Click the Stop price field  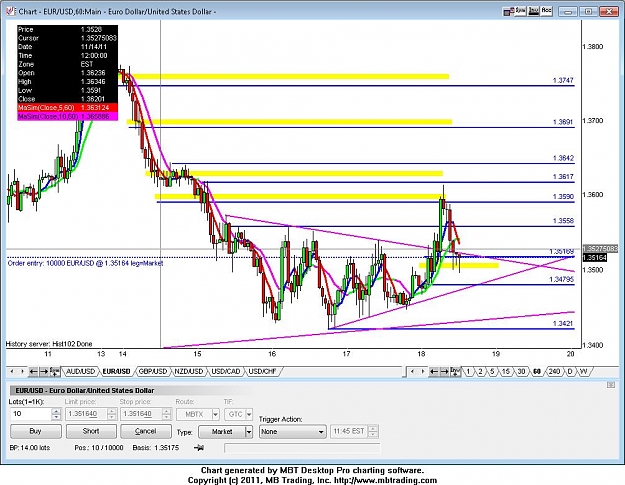(142, 414)
